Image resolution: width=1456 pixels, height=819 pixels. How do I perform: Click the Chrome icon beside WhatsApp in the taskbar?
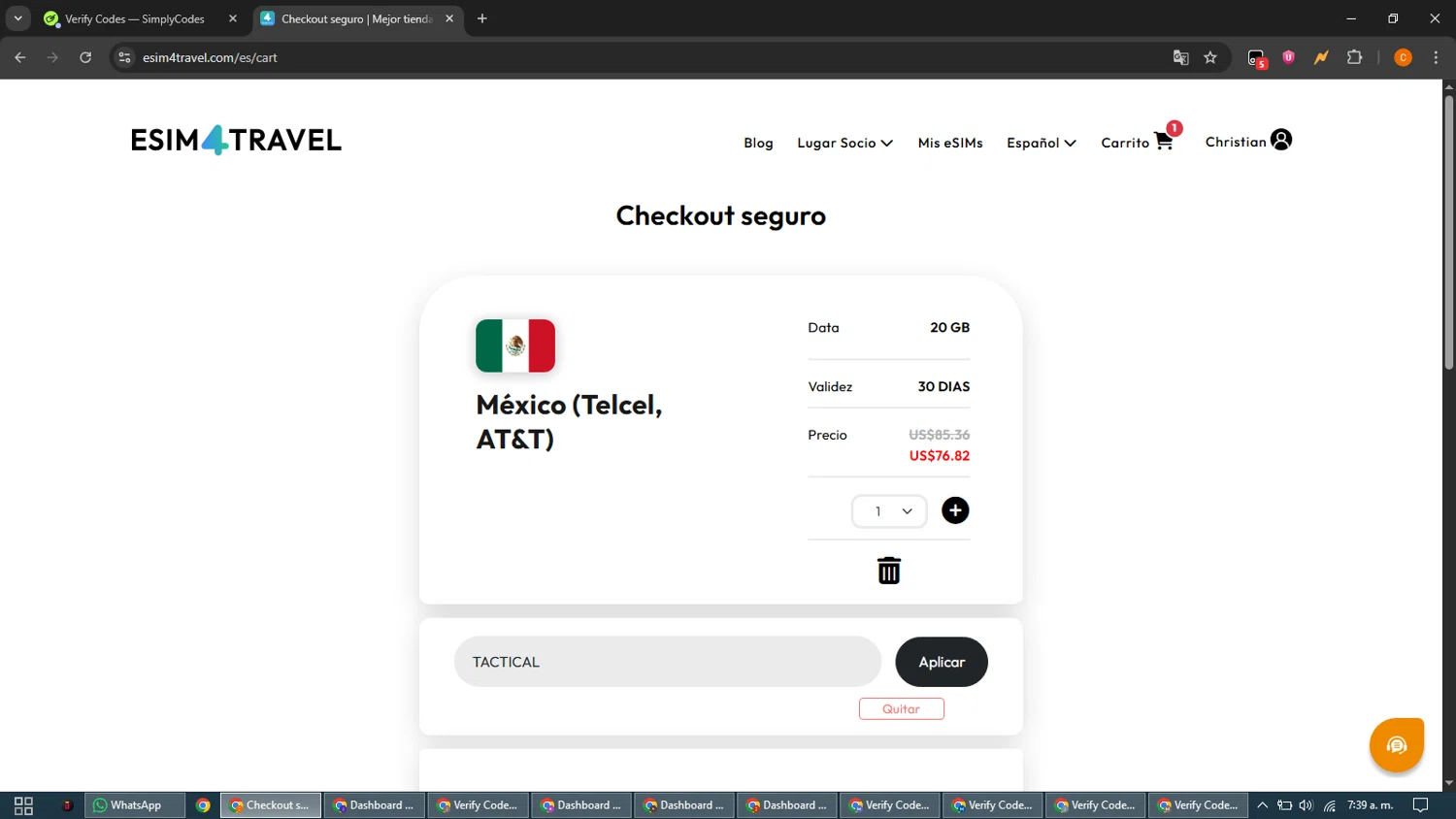coord(203,805)
